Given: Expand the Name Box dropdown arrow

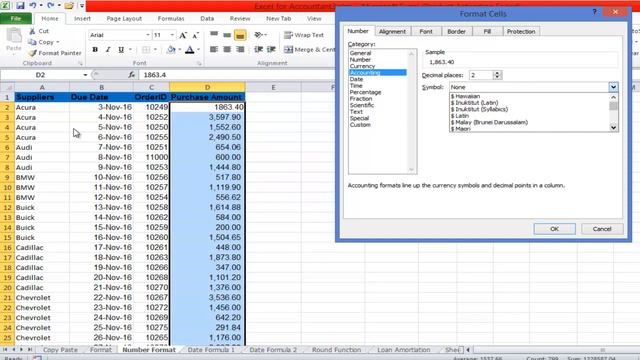Looking at the screenshot, I should click(85, 75).
